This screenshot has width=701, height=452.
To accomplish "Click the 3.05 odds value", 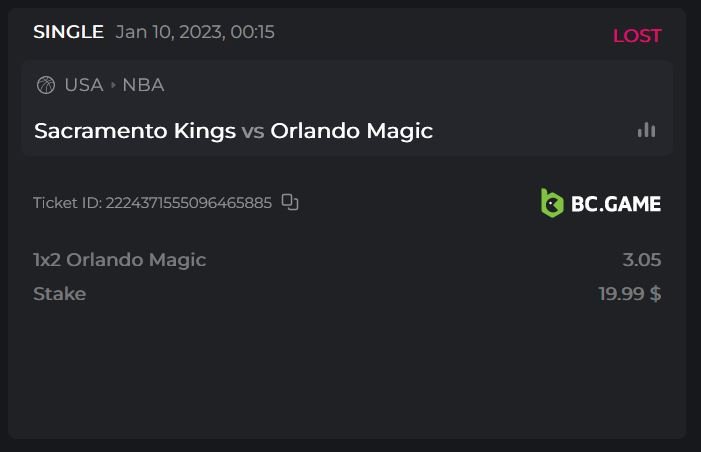I will [x=641, y=260].
